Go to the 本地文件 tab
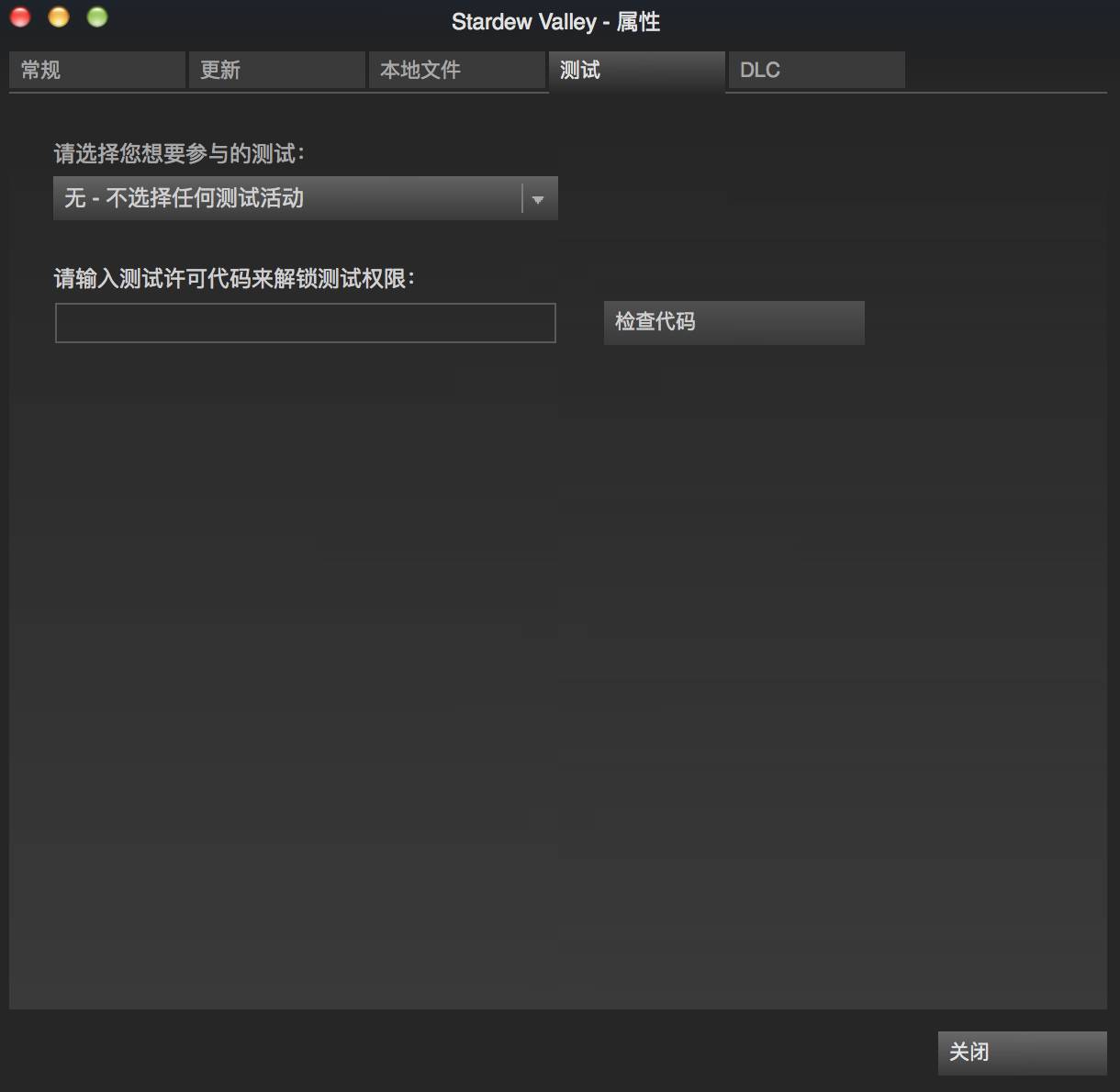The width and height of the screenshot is (1120, 1092). (456, 70)
